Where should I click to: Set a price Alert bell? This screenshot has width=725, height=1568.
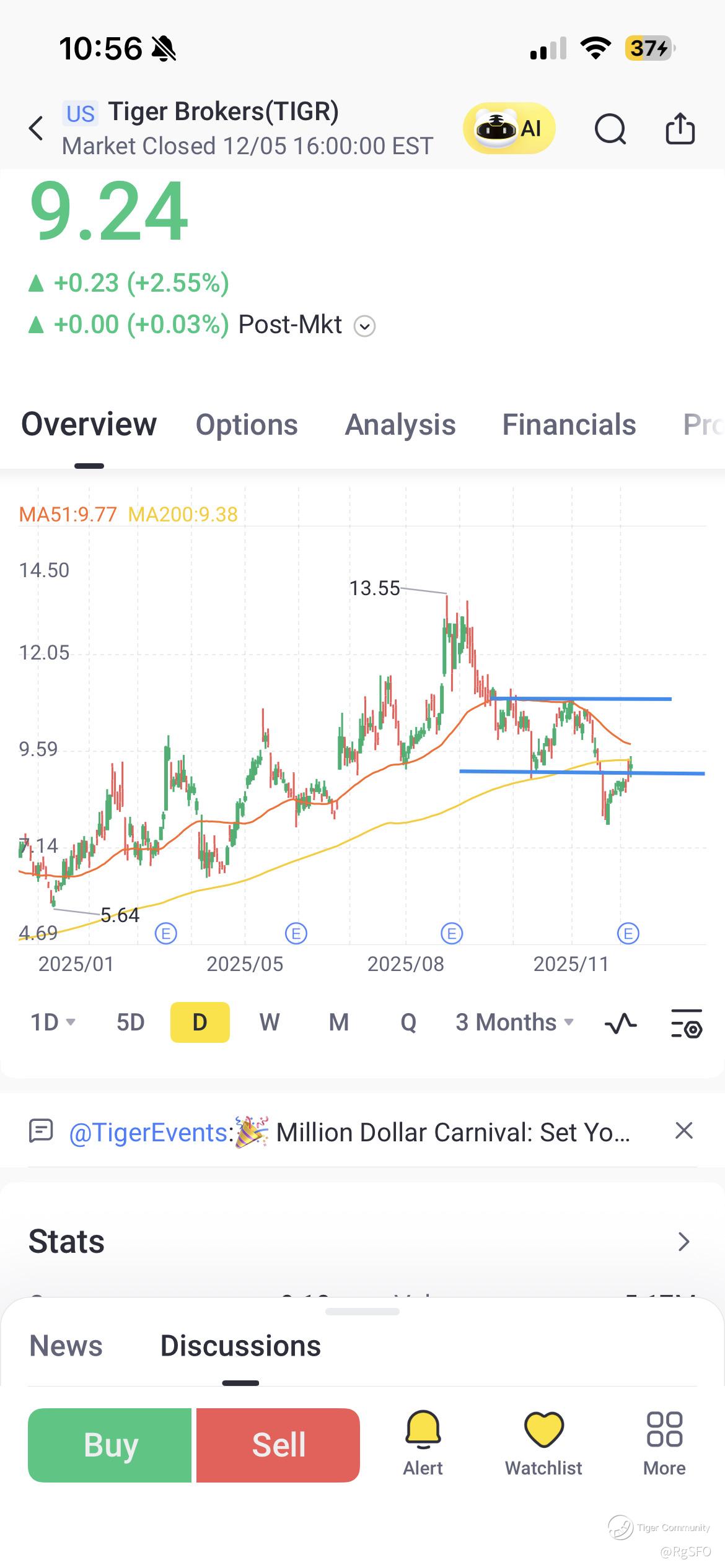[423, 1443]
